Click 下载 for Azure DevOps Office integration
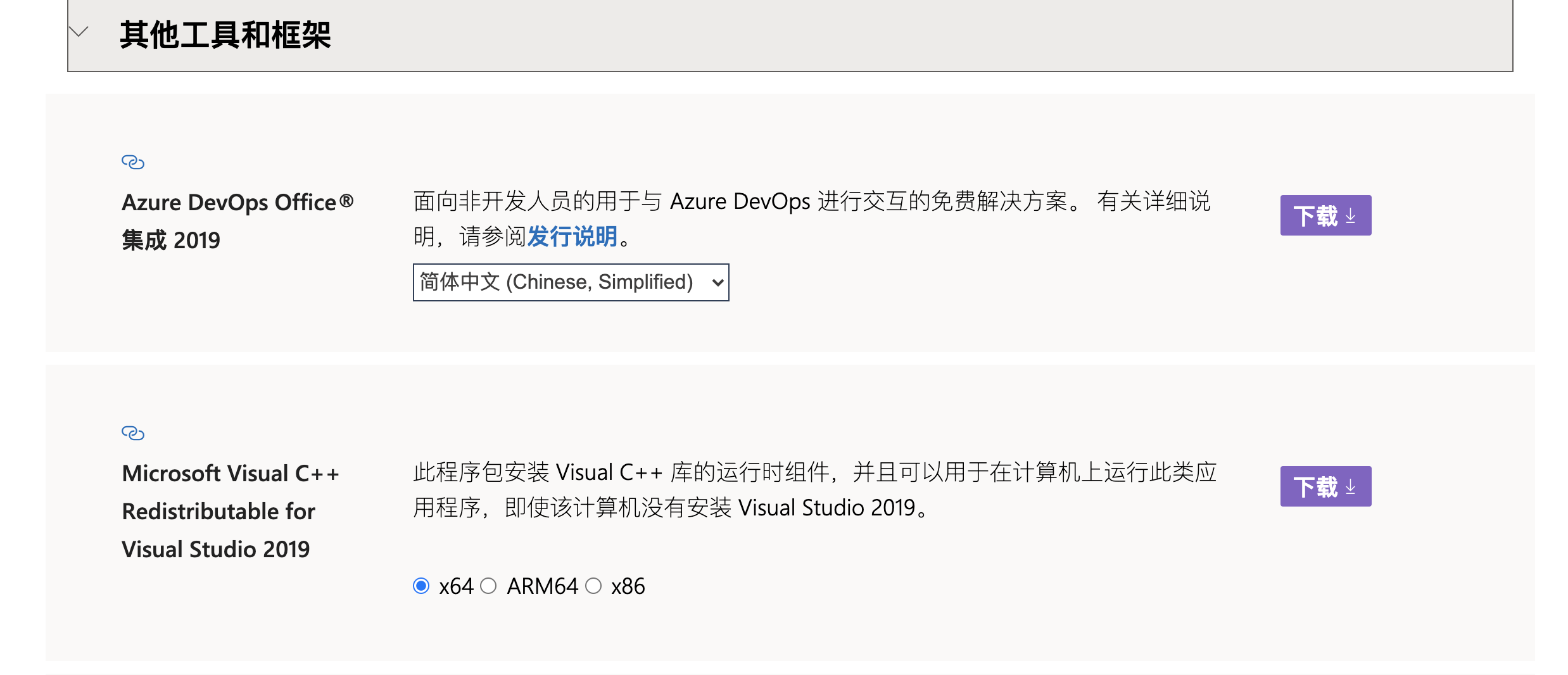Viewport: 1568px width, 675px height. coord(1325,215)
